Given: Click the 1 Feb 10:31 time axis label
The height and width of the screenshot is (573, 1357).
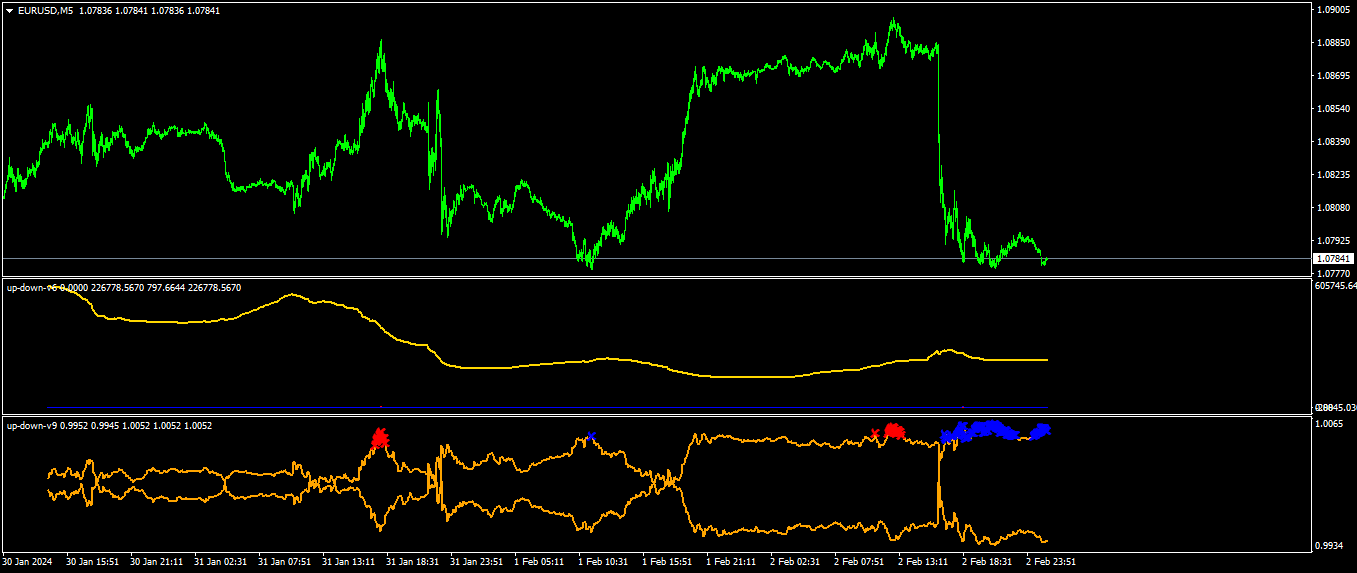Looking at the screenshot, I should coord(604,562).
